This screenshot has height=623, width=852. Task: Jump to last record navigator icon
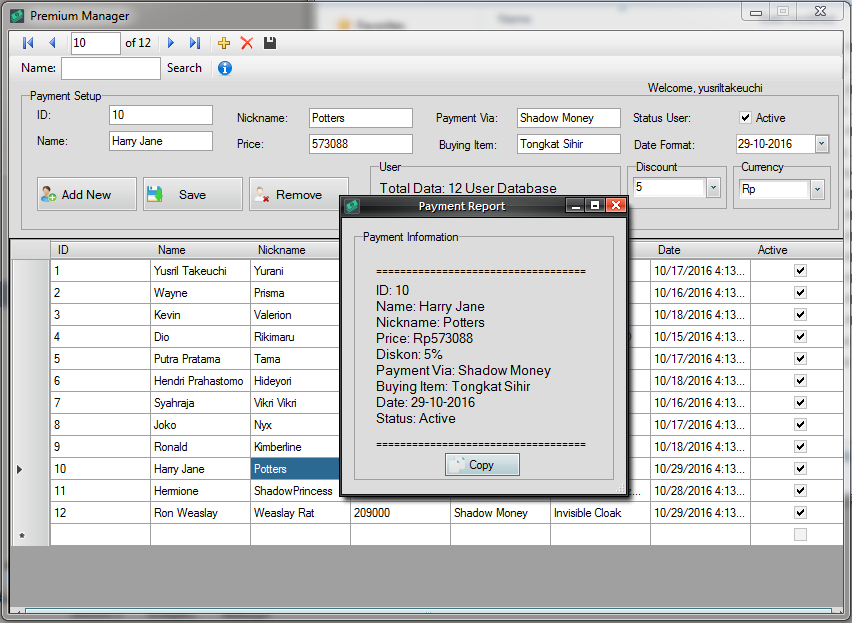tap(195, 43)
